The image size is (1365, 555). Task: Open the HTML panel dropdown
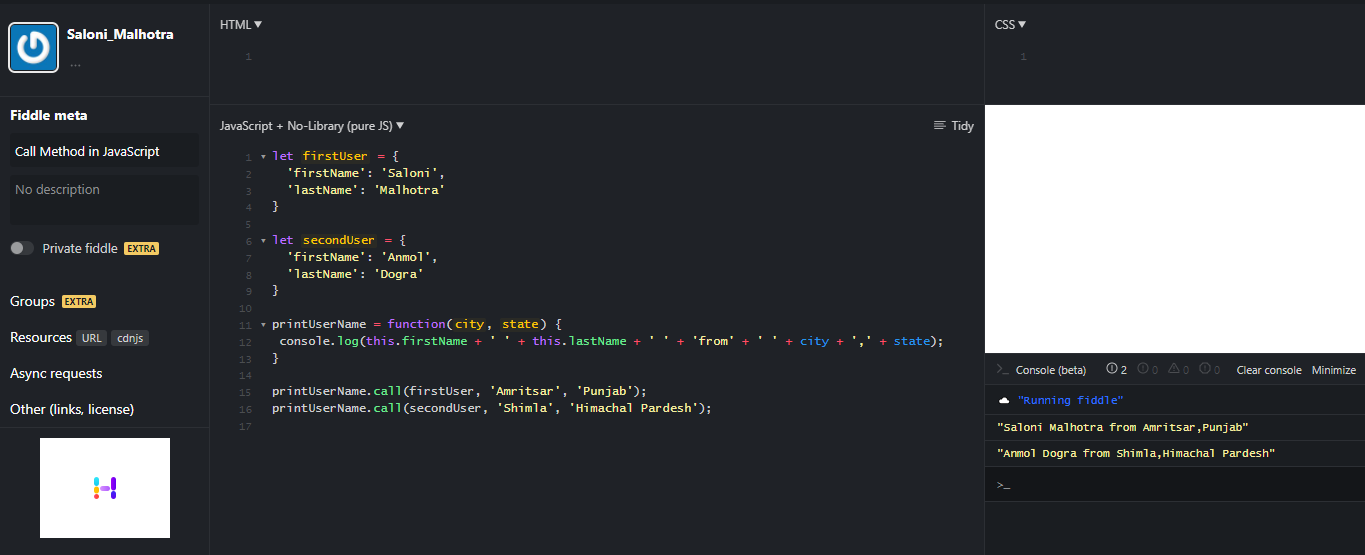coord(241,24)
